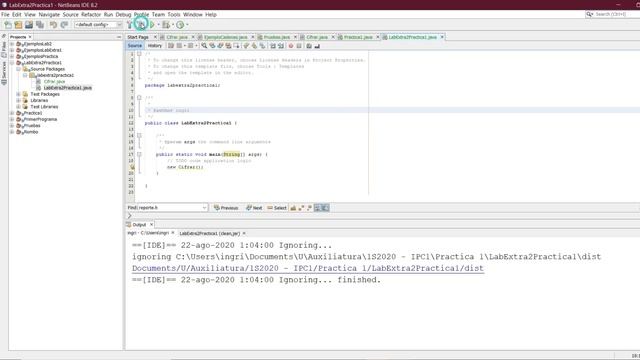Click the Files side panel tab
The width and height of the screenshot is (640, 360).
[x=4, y=49]
